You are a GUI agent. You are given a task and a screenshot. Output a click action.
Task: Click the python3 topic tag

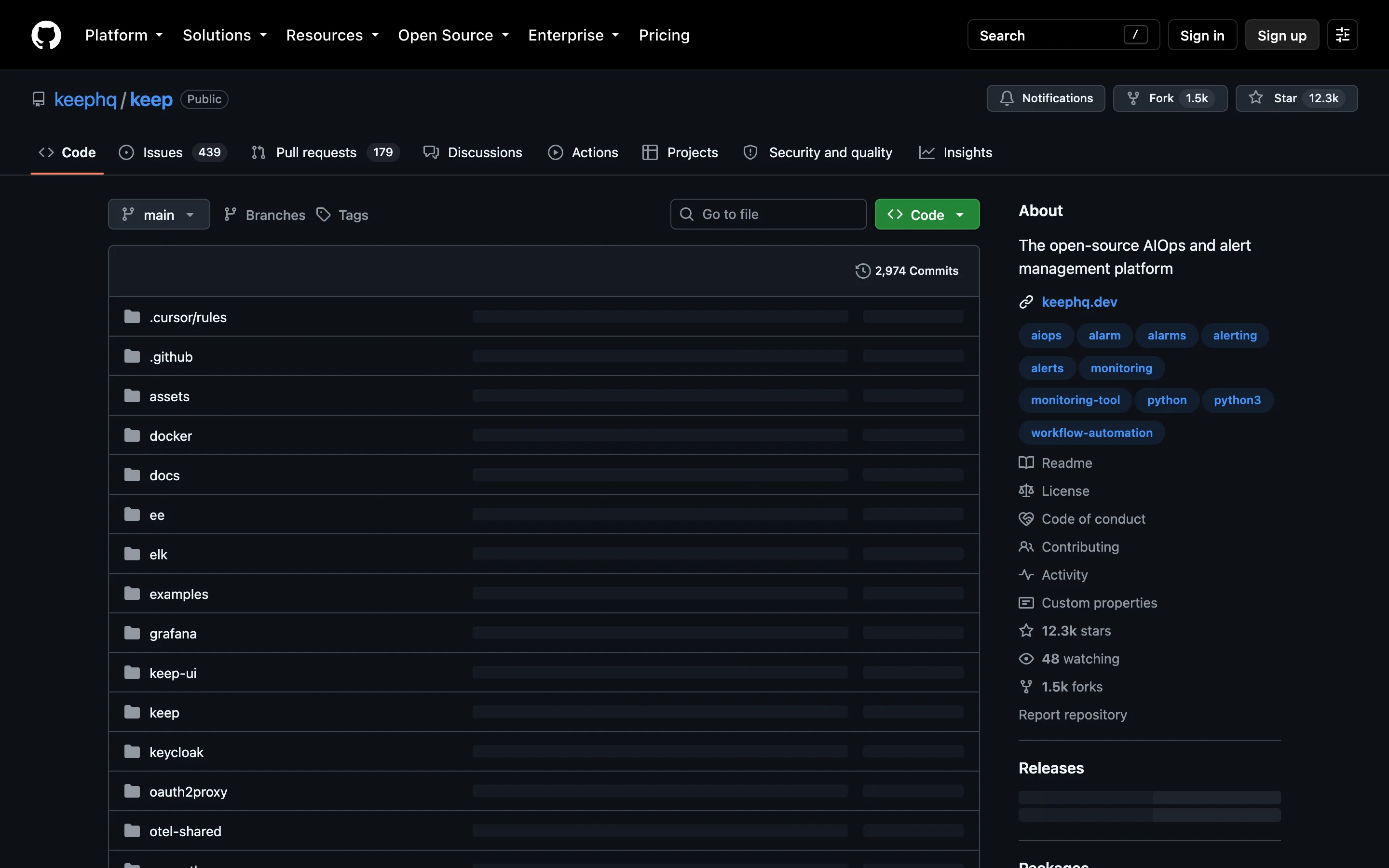[x=1237, y=400]
